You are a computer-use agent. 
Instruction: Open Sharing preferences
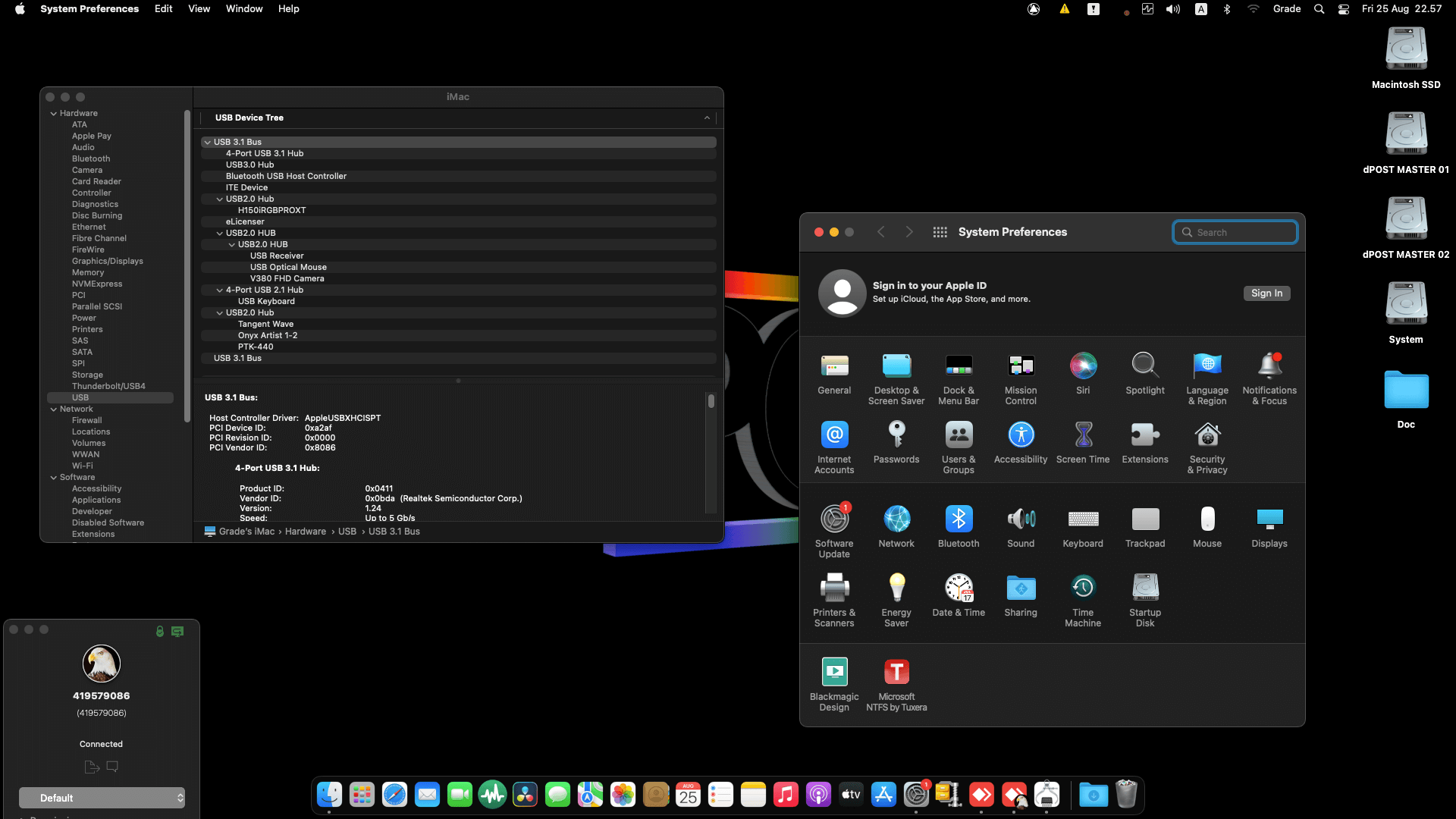[x=1021, y=596]
